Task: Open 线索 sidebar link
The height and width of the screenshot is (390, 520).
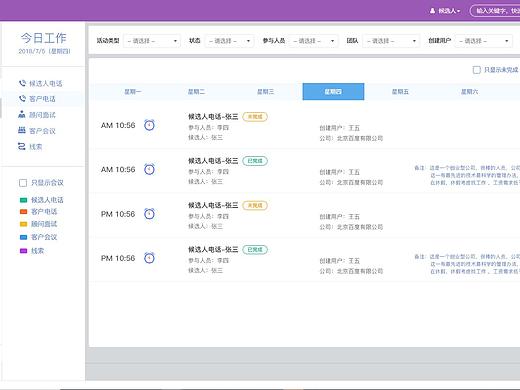Action: pyautogui.click(x=36, y=147)
